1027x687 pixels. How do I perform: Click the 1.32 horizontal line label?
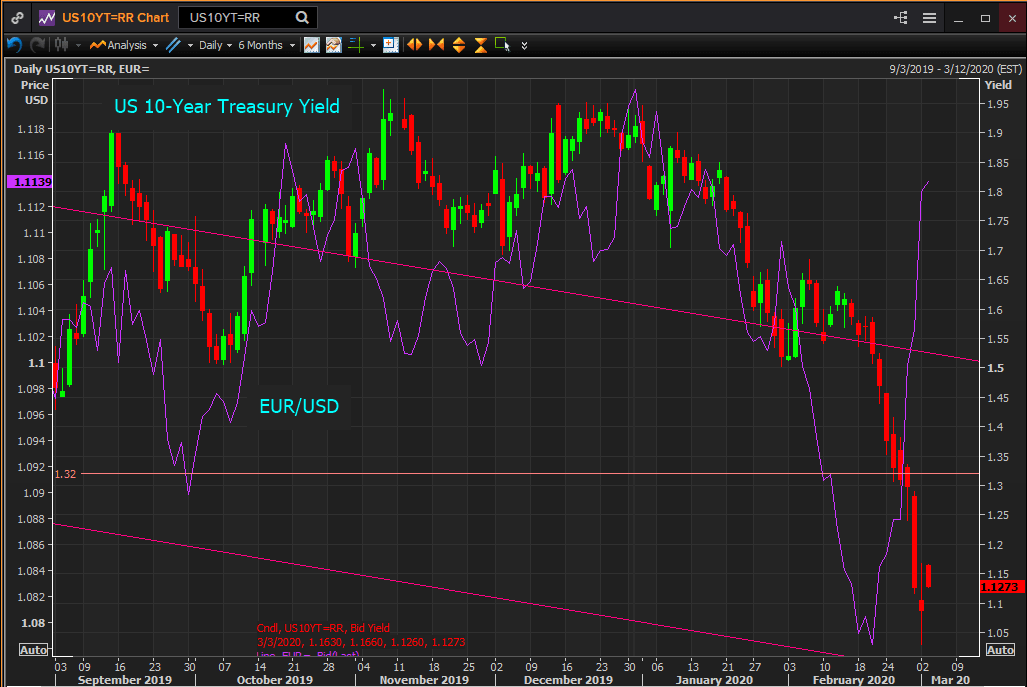pos(66,474)
